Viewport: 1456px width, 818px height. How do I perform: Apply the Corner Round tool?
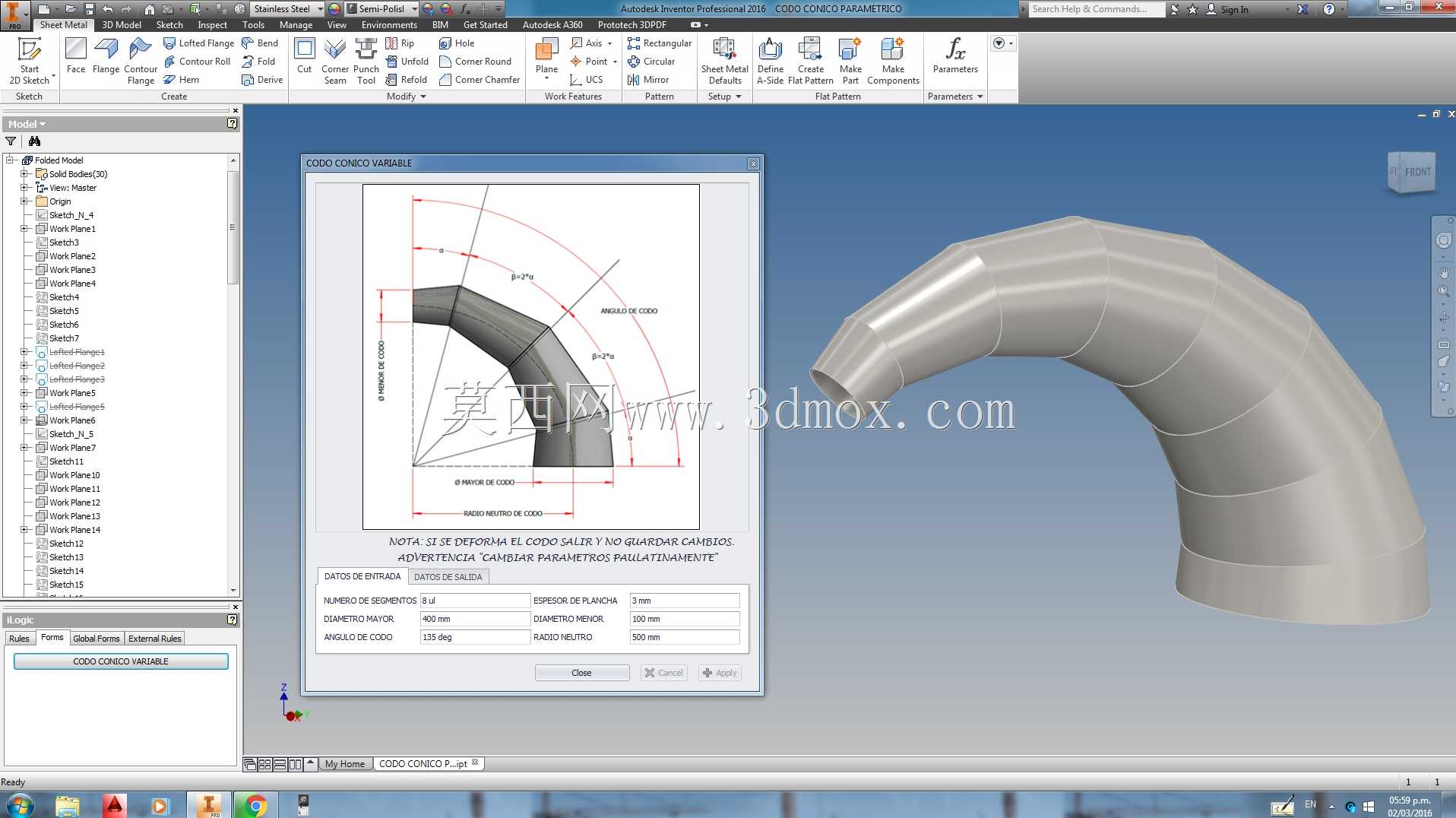(476, 62)
